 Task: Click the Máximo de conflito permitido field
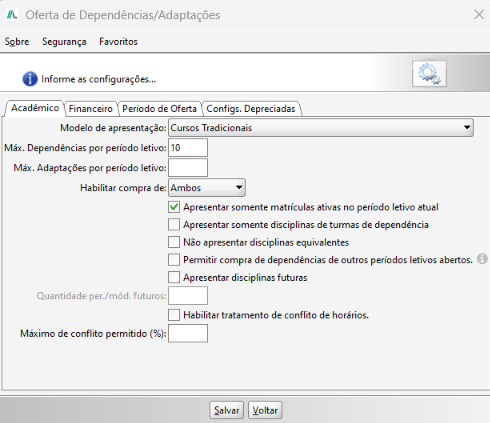pyautogui.click(x=188, y=333)
